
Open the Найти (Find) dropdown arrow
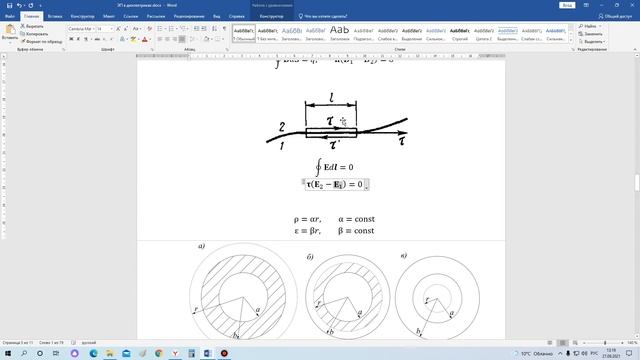pos(600,26)
